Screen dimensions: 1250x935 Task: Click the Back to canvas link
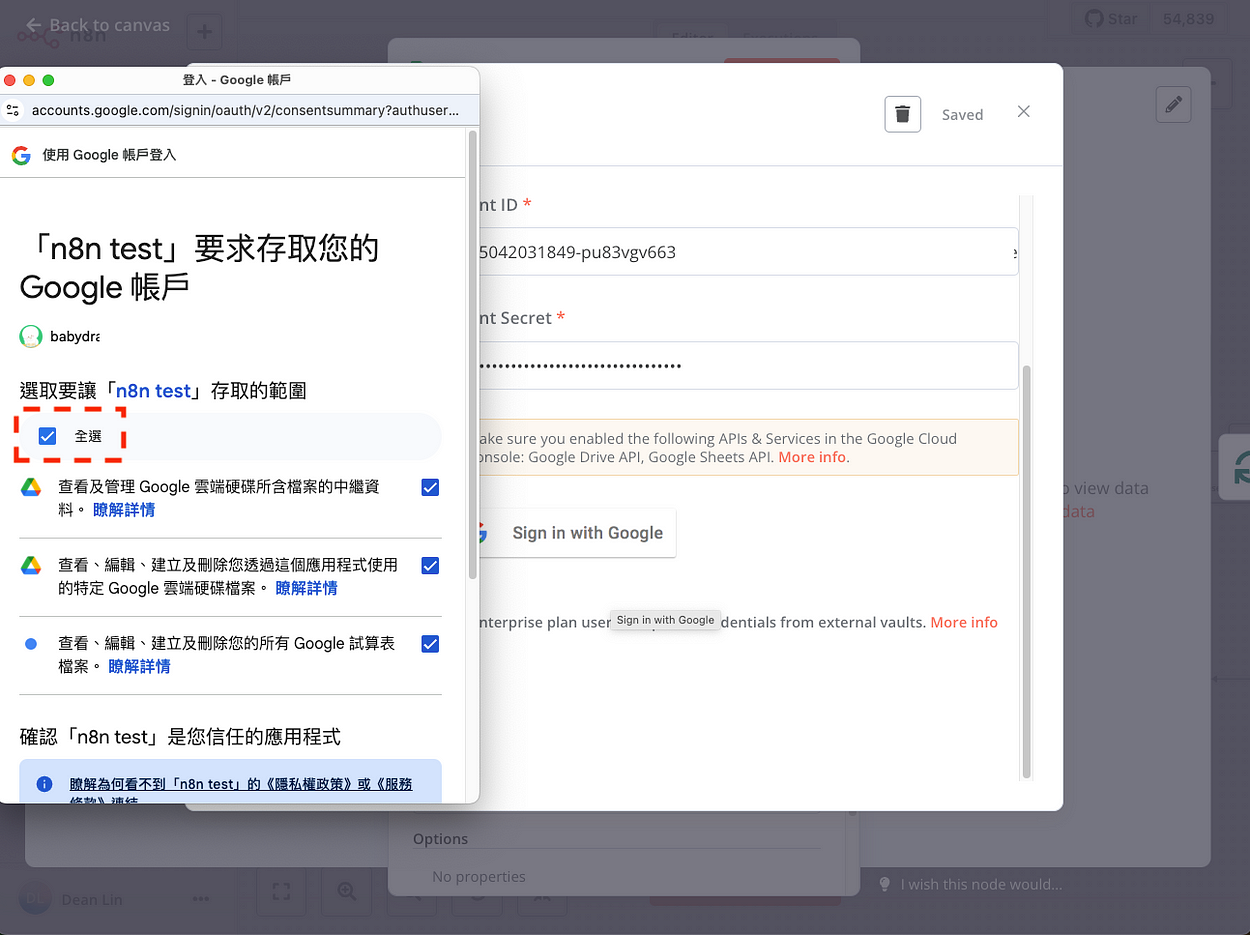[x=97, y=25]
